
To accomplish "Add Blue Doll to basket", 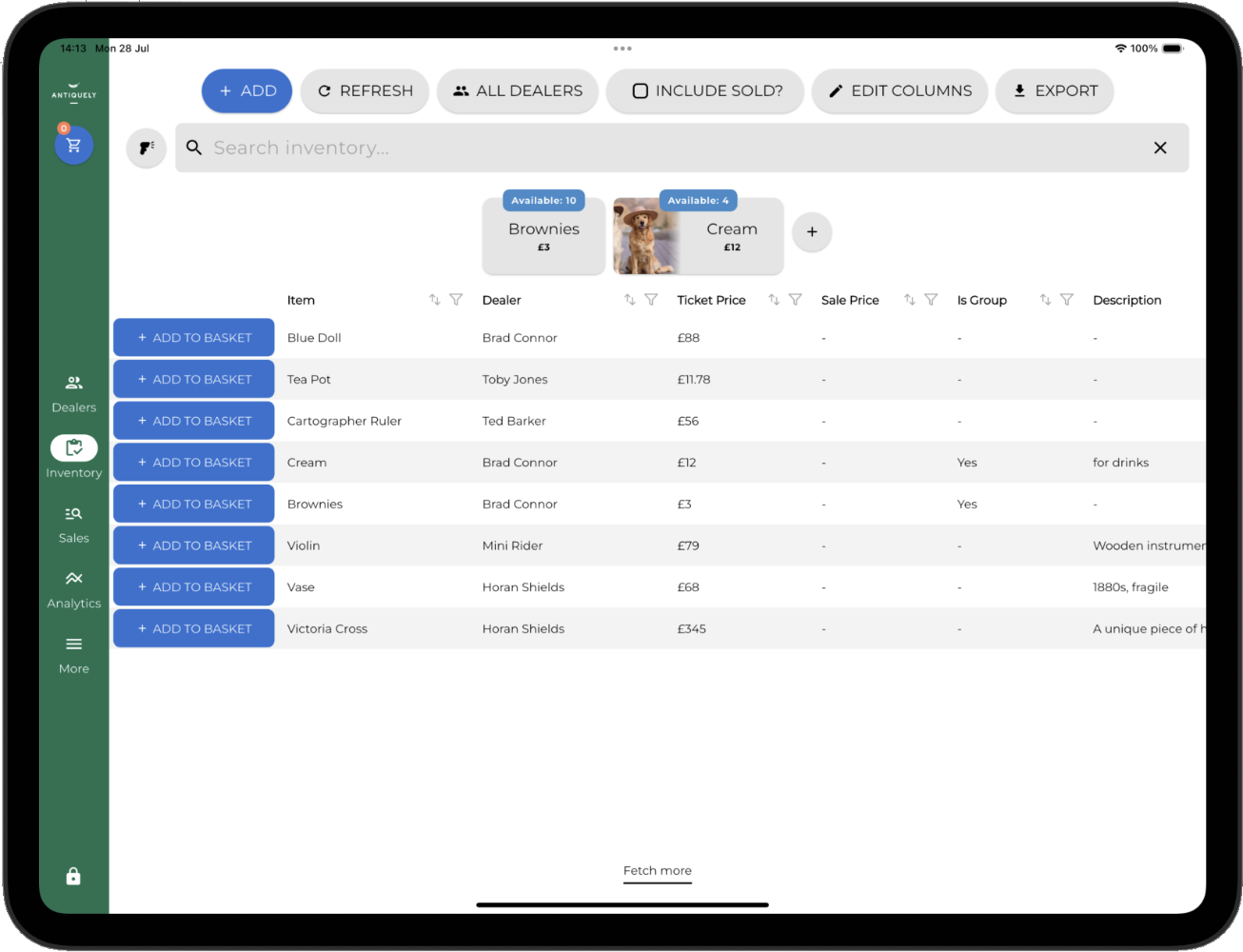I will point(194,338).
